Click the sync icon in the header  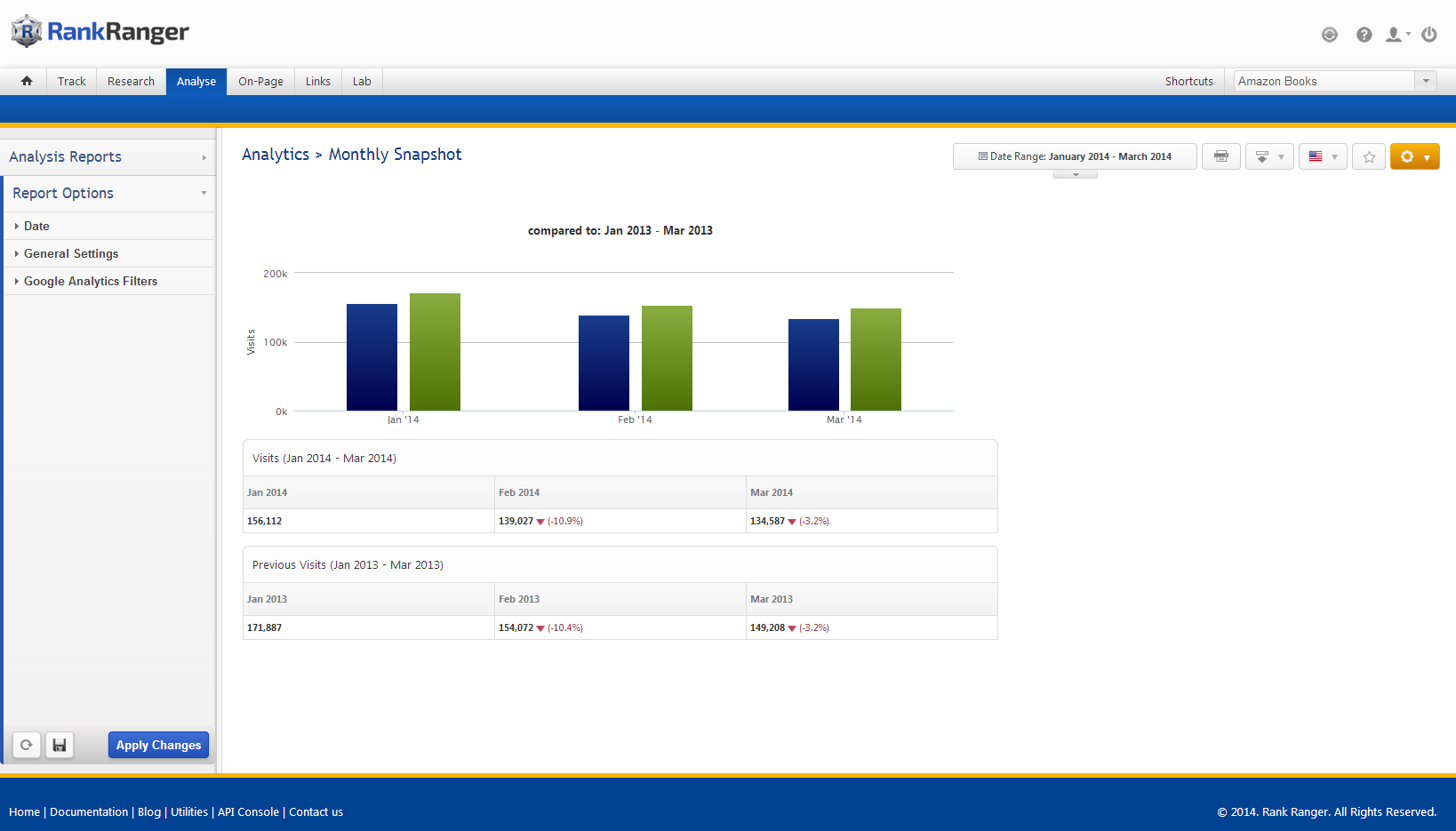coord(1329,35)
